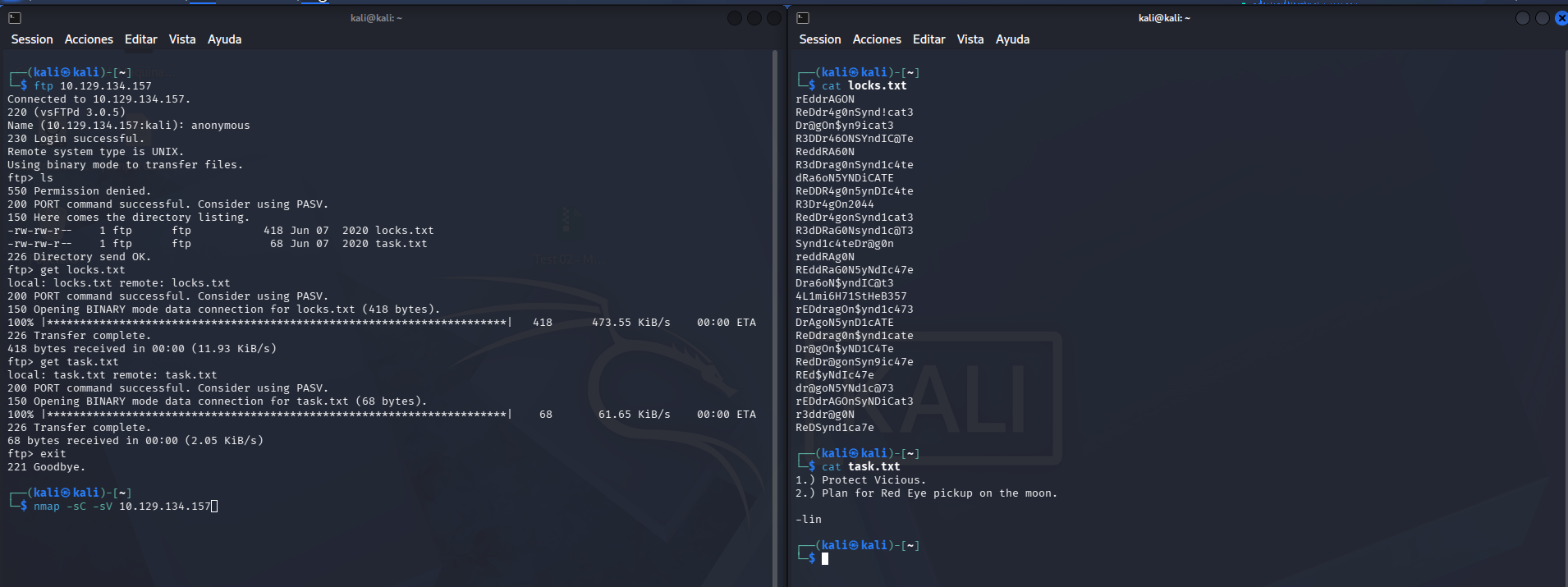
Task: Click password entry 'ReDdr4g0nSynd!cat3'
Action: click(x=855, y=112)
